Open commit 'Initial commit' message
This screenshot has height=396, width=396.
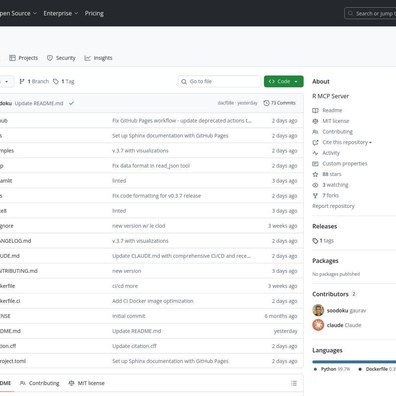[129, 316]
